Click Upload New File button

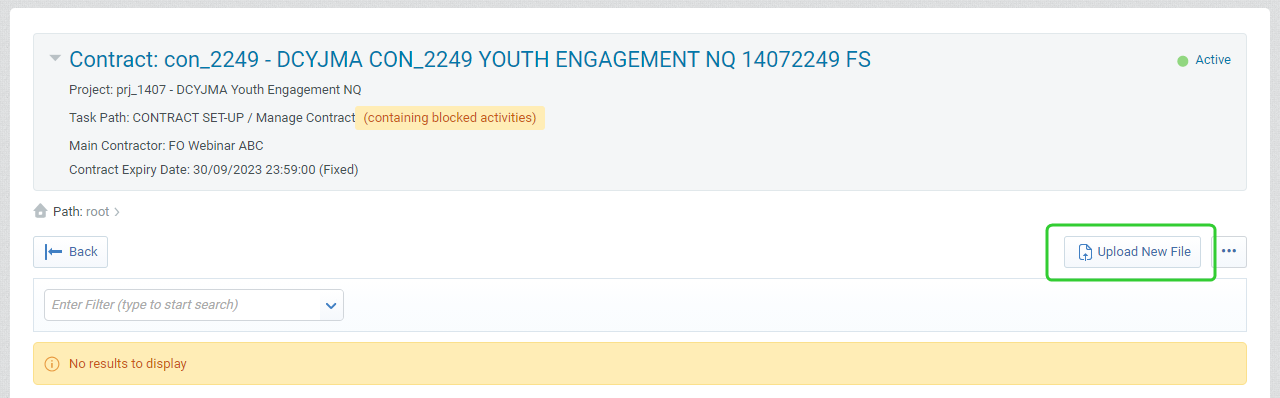tap(1132, 252)
